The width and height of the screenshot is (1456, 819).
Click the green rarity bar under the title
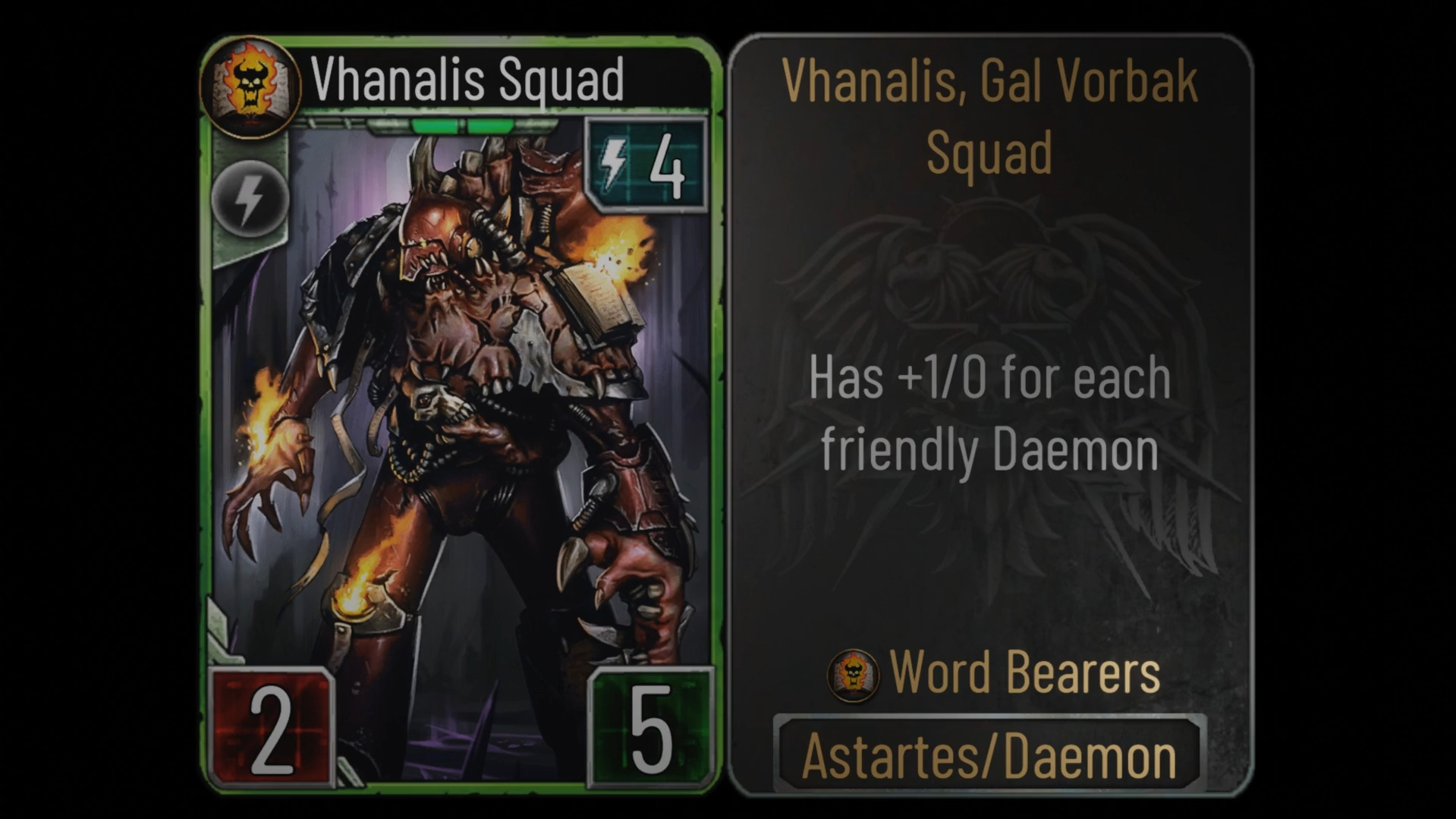point(463,125)
